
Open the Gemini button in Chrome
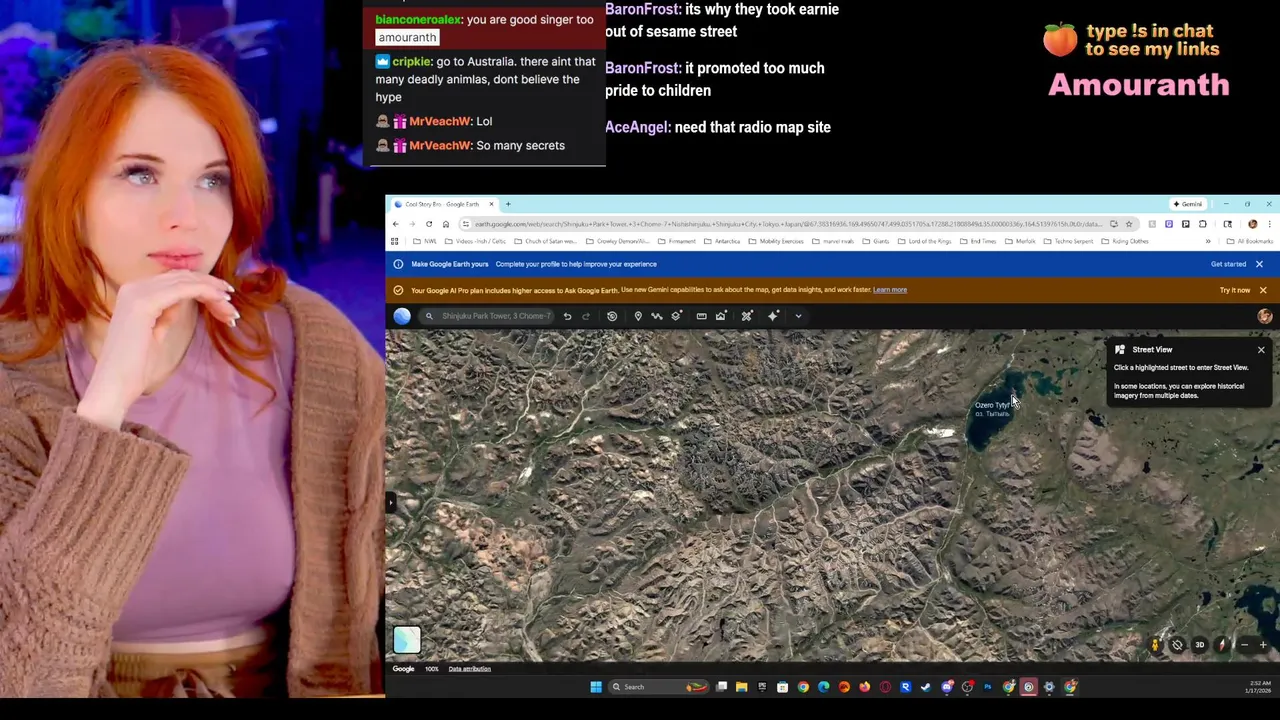(x=1189, y=204)
